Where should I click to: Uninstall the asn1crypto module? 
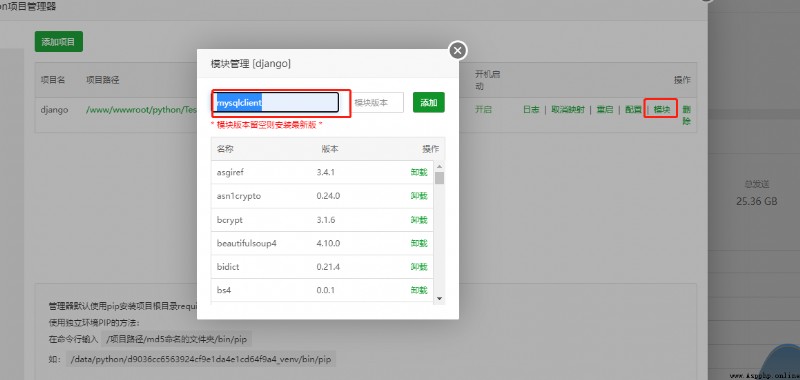pos(419,196)
